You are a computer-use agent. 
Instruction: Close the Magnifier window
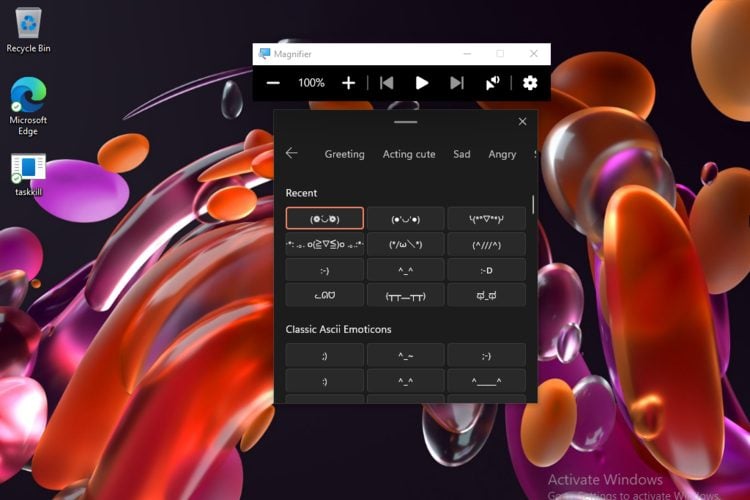534,54
